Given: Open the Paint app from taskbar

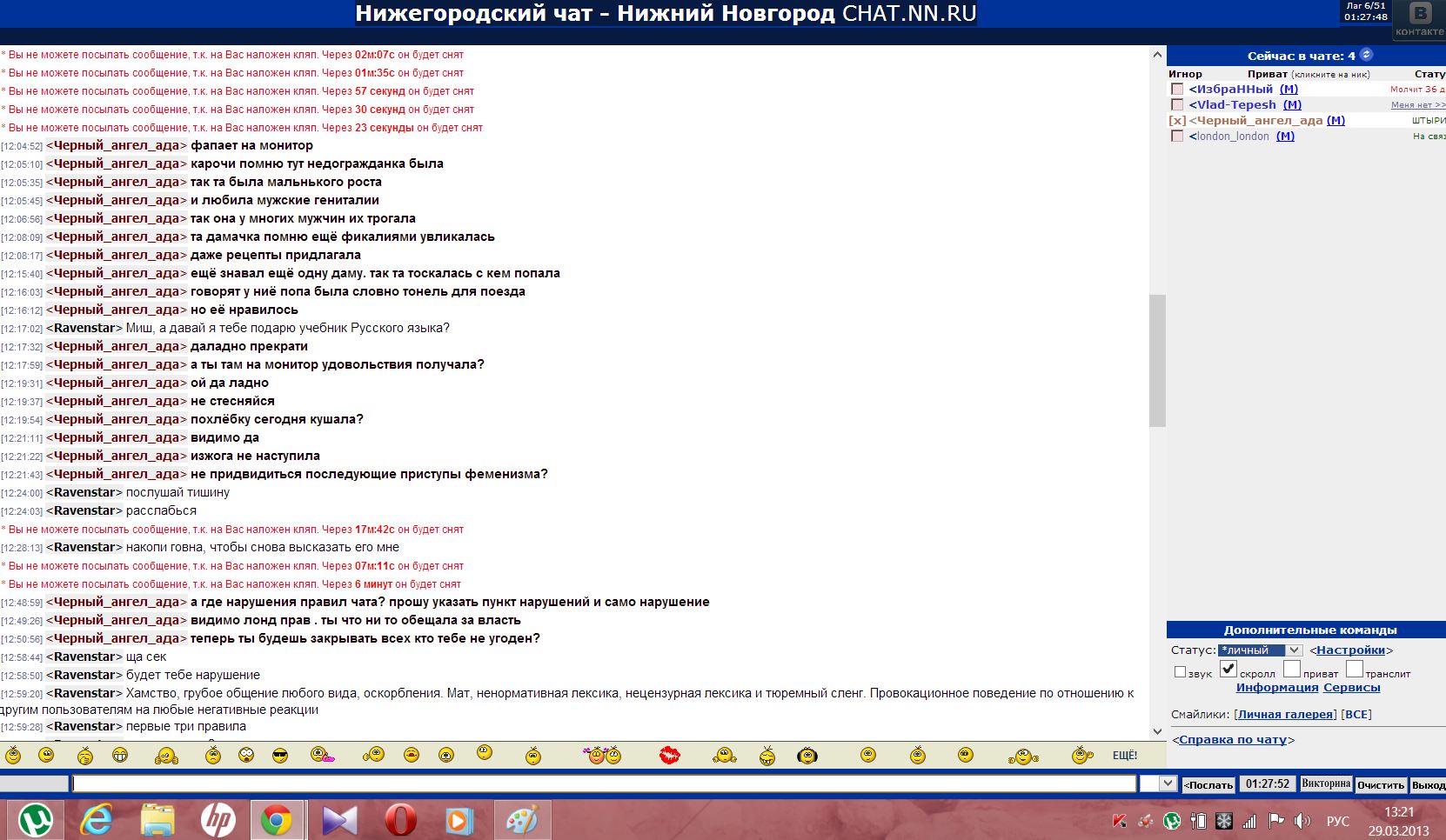Looking at the screenshot, I should click(x=522, y=820).
